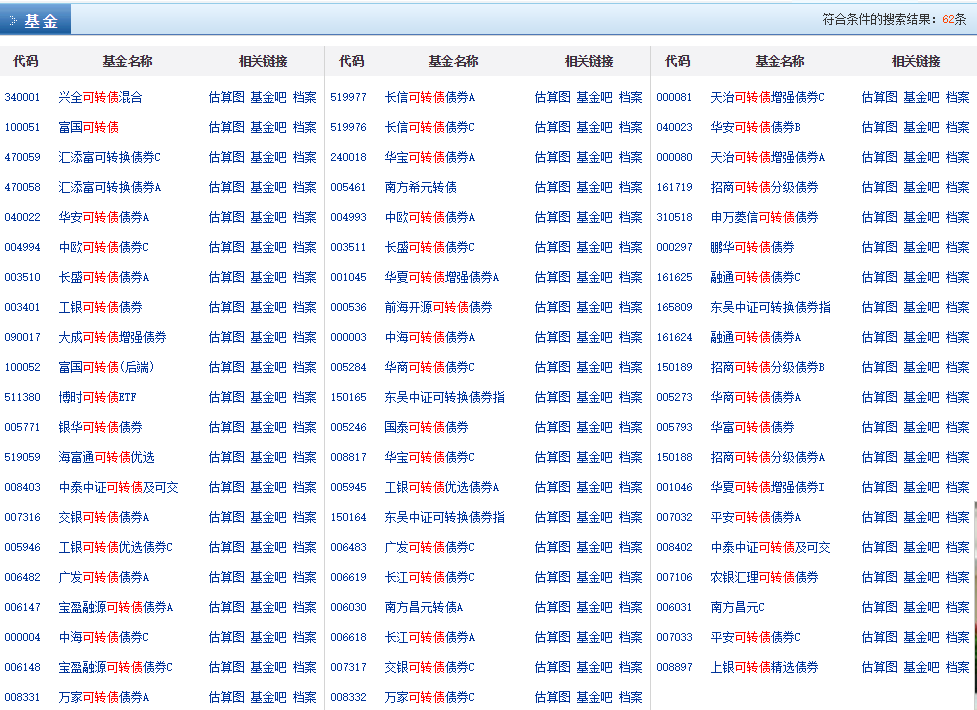Open 鹏华可转债债券 fund link
The height and width of the screenshot is (710, 977).
[753, 247]
